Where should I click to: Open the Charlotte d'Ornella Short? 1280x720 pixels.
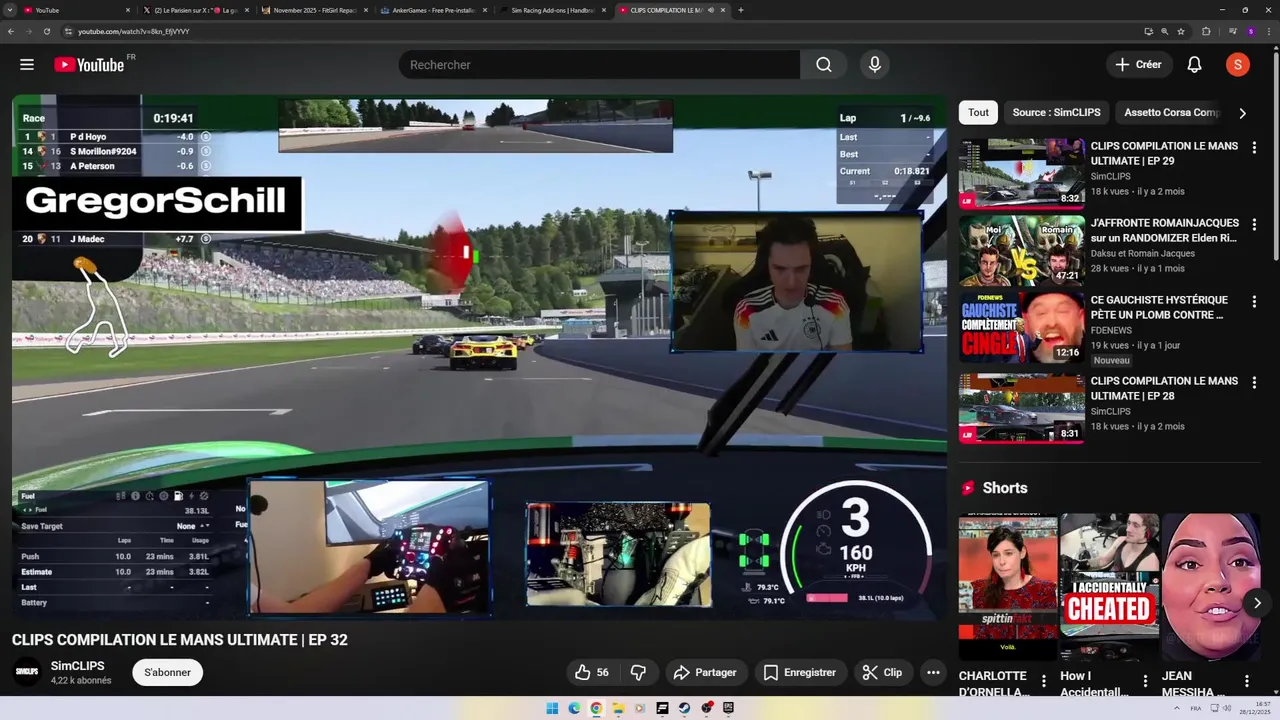tap(1008, 587)
